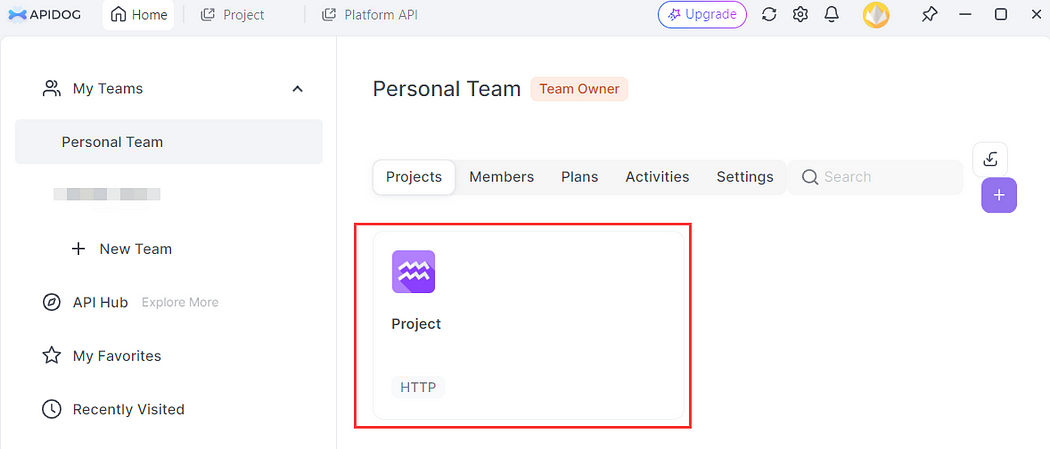Open the user avatar menu
The height and width of the screenshot is (449, 1050).
click(876, 15)
